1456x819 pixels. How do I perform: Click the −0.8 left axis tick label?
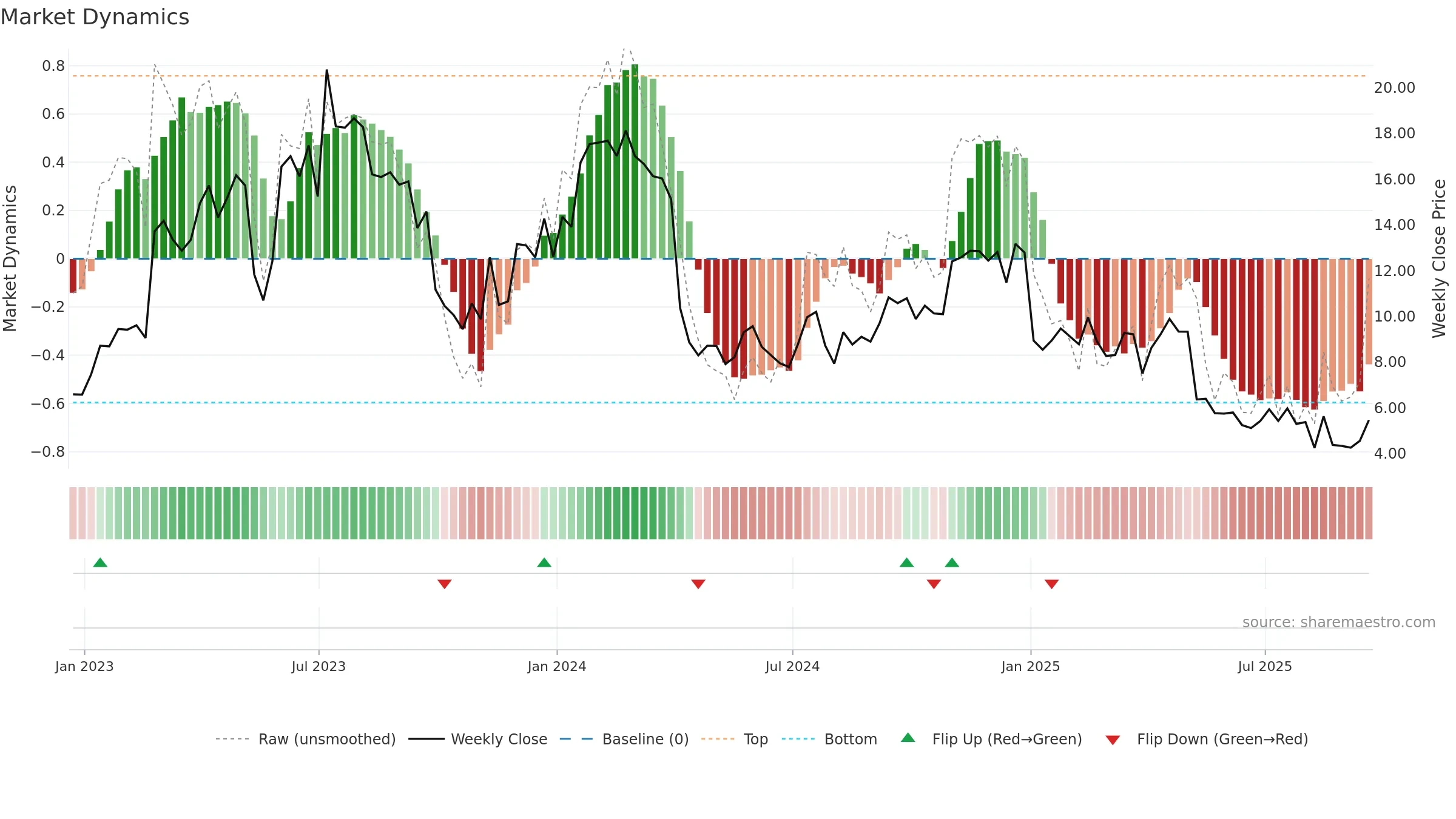click(x=48, y=452)
